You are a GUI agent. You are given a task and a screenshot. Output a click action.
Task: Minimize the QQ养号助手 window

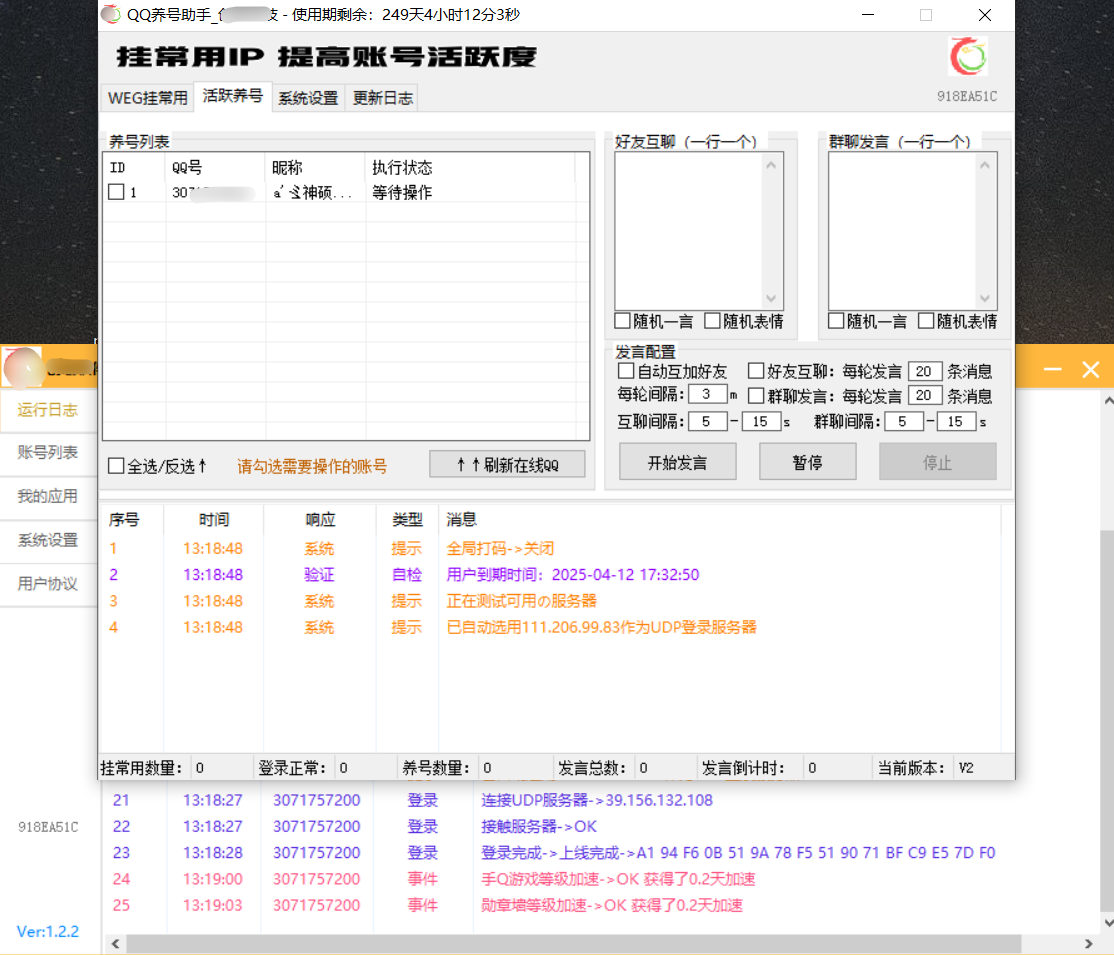coord(867,15)
